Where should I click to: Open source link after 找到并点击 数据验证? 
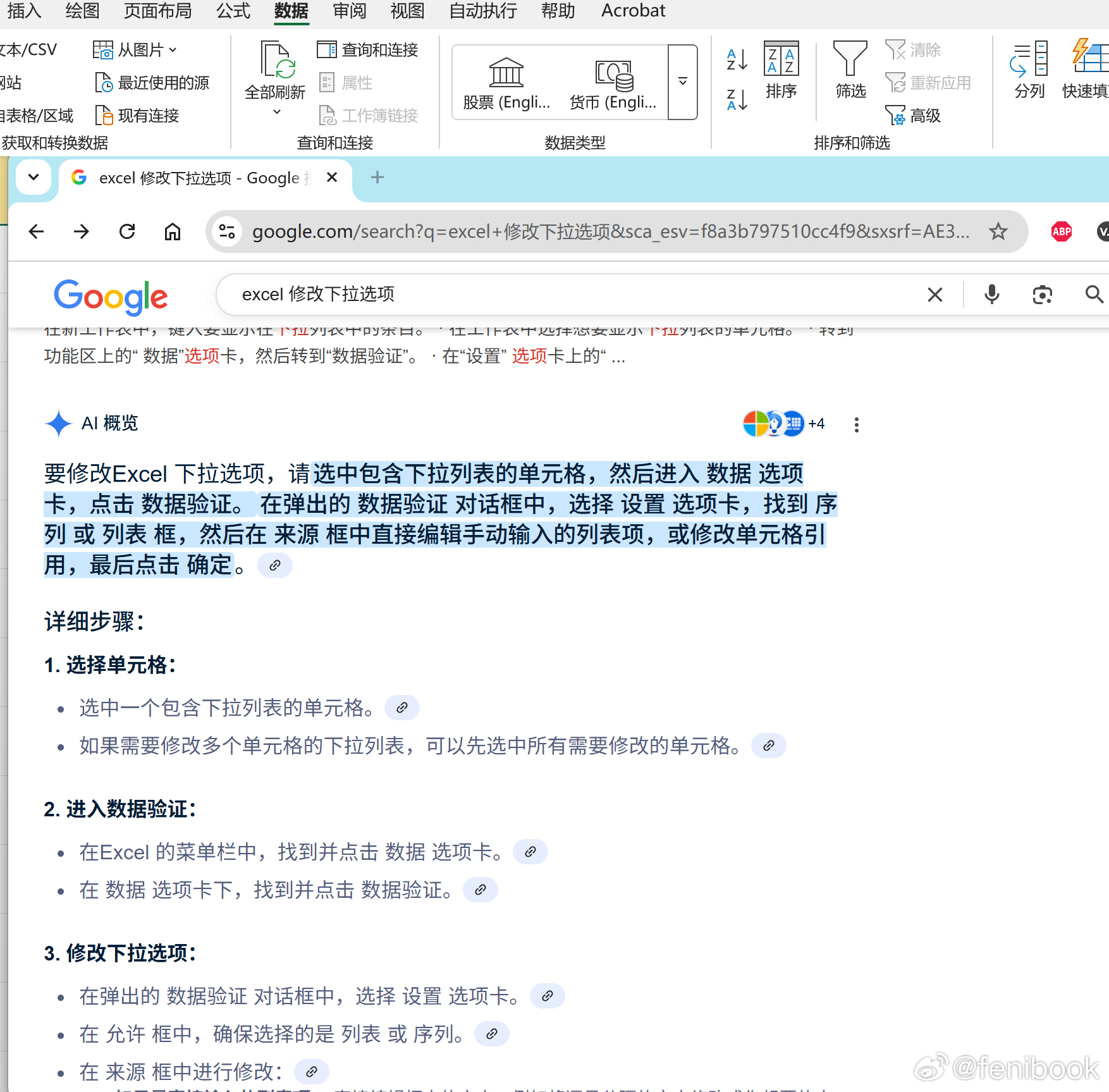click(x=481, y=890)
